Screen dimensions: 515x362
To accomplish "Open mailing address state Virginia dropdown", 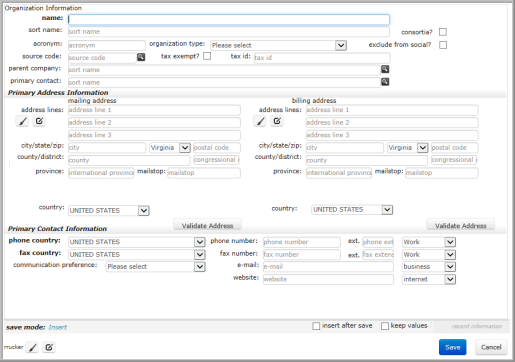I will point(170,148).
